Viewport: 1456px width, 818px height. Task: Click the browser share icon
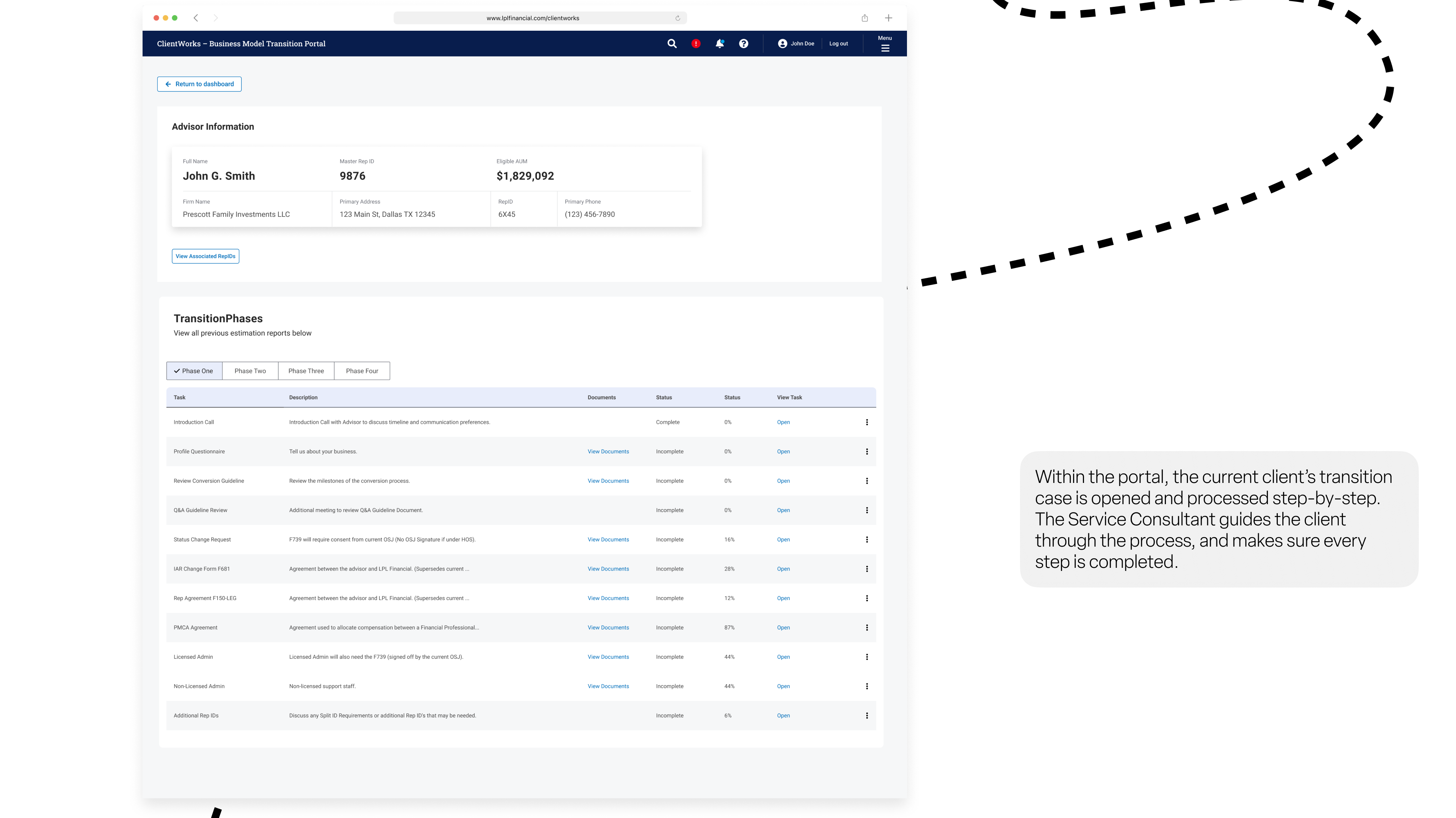(864, 18)
